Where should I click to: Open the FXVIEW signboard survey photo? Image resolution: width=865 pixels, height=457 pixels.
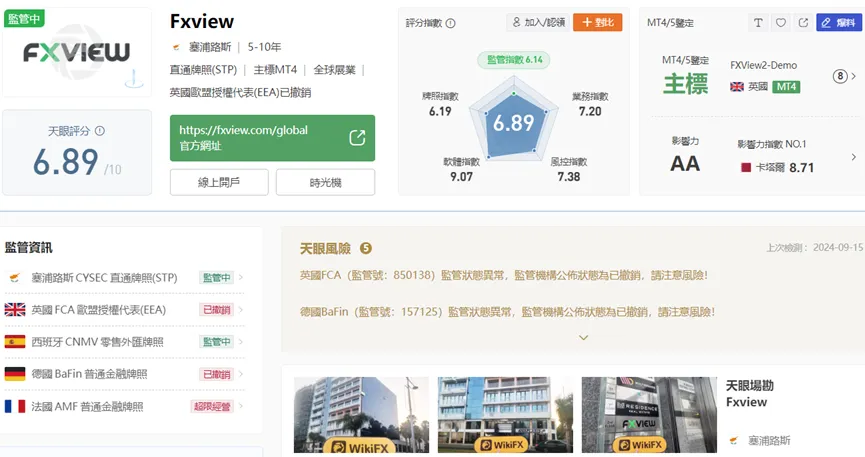click(x=649, y=415)
